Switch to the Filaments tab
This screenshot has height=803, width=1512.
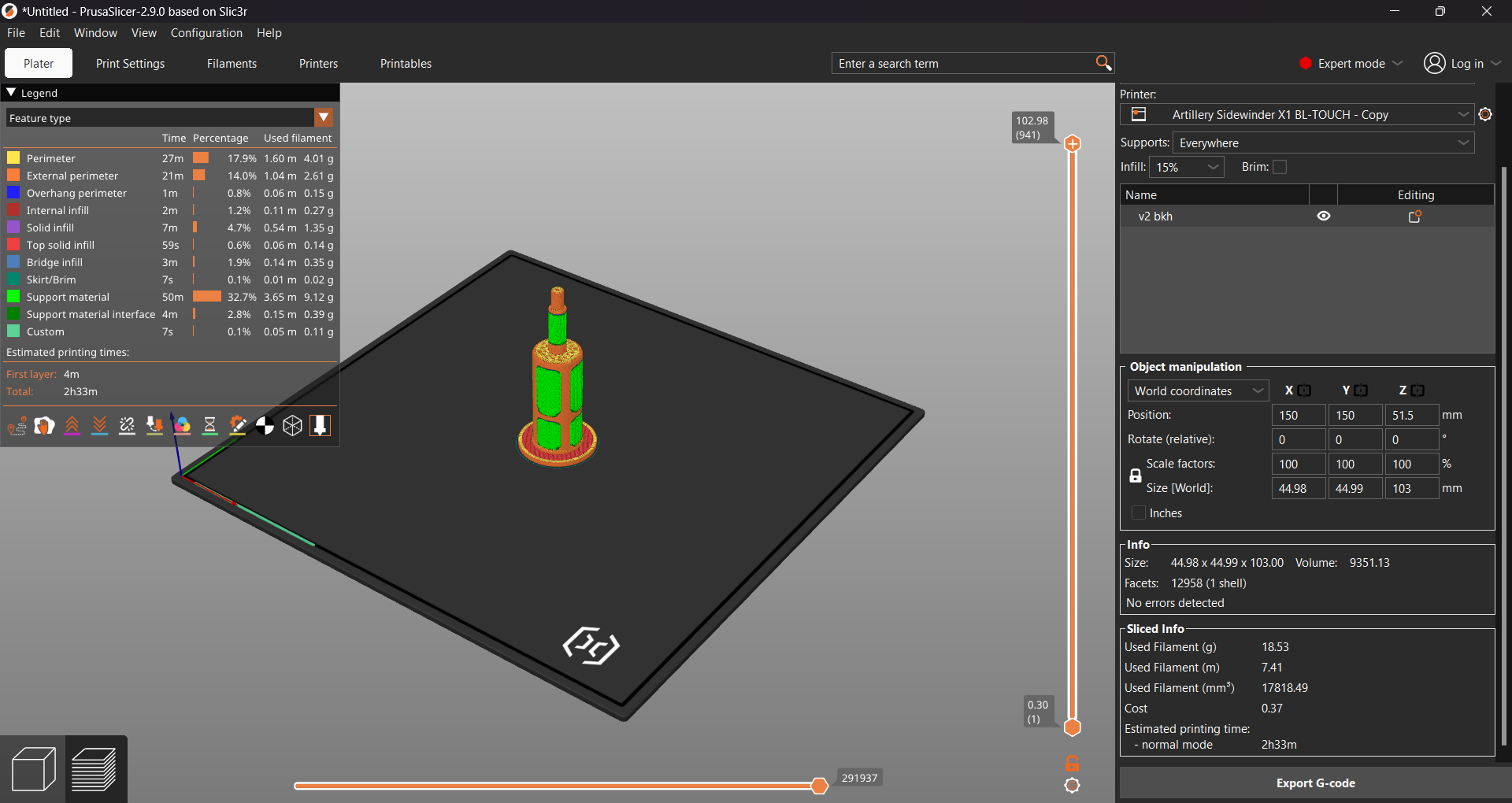(232, 63)
